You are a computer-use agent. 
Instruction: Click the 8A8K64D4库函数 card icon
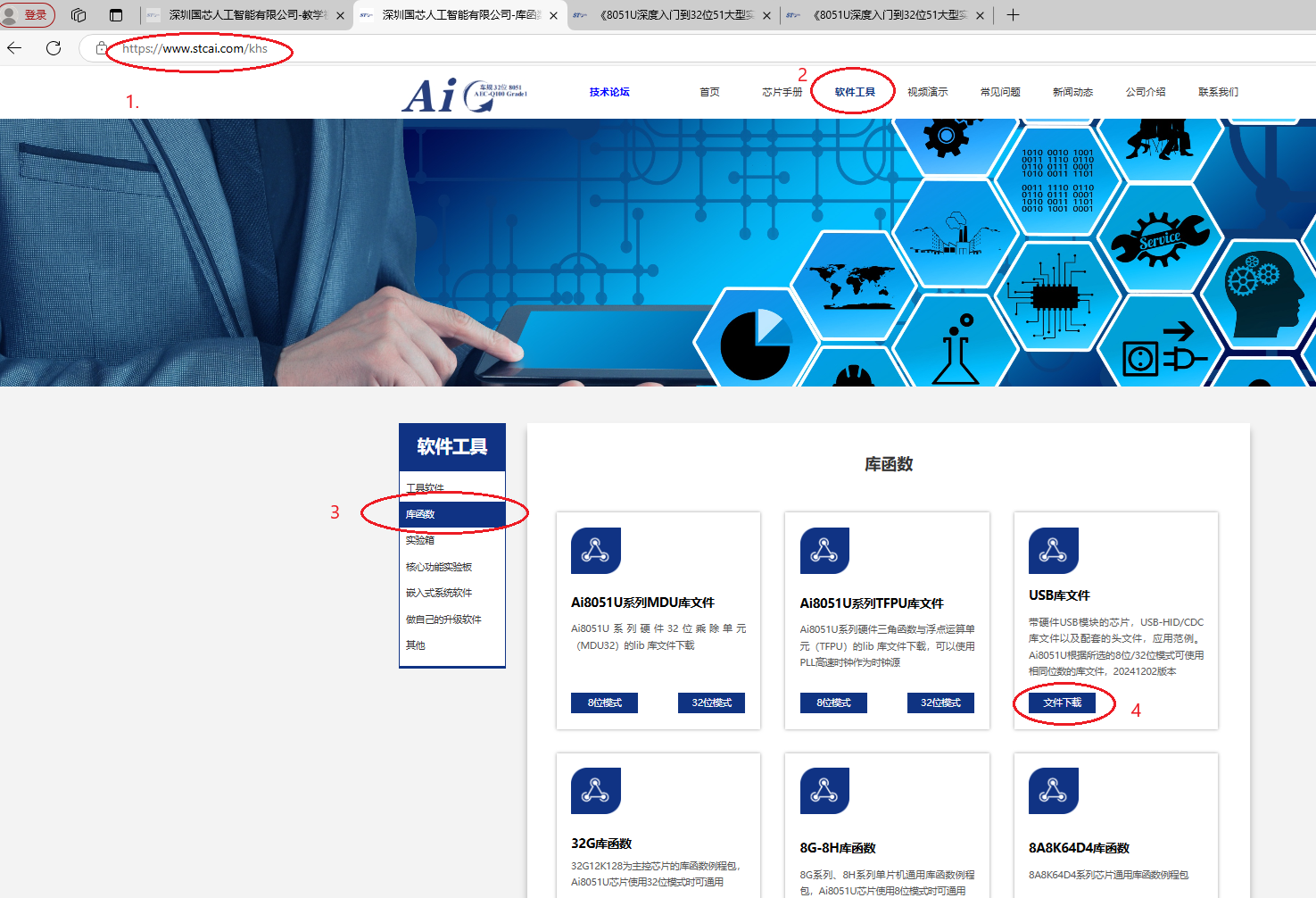click(x=1054, y=790)
